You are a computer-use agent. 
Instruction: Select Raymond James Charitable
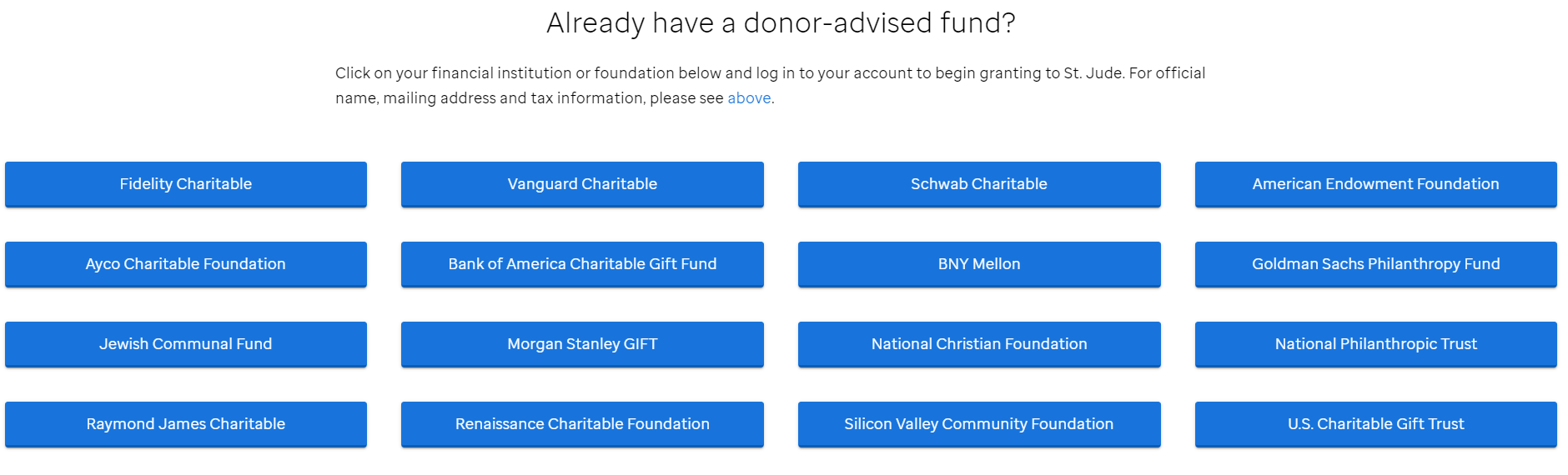click(x=185, y=424)
